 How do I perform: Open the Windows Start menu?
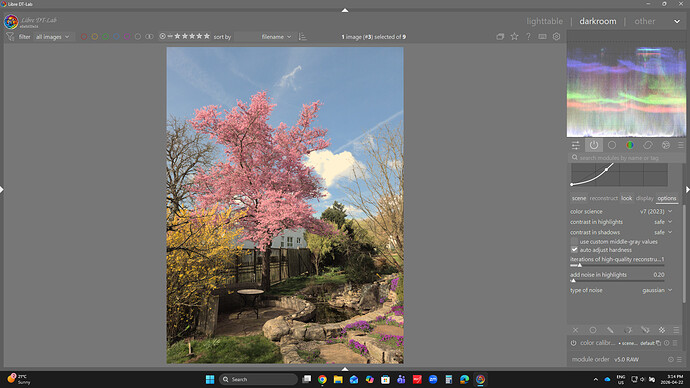pyautogui.click(x=210, y=379)
